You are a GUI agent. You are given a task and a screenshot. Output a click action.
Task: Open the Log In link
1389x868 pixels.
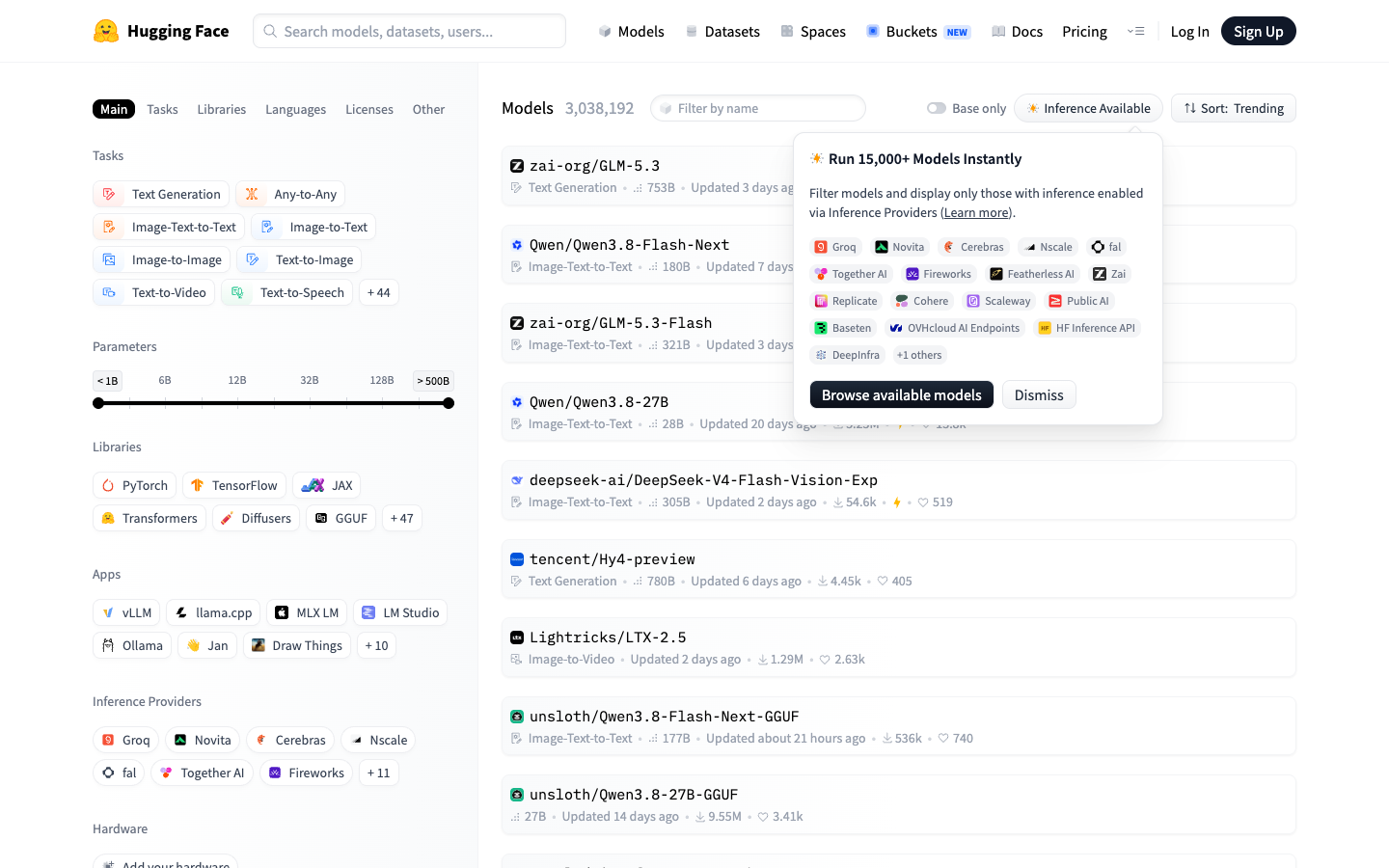1189,31
